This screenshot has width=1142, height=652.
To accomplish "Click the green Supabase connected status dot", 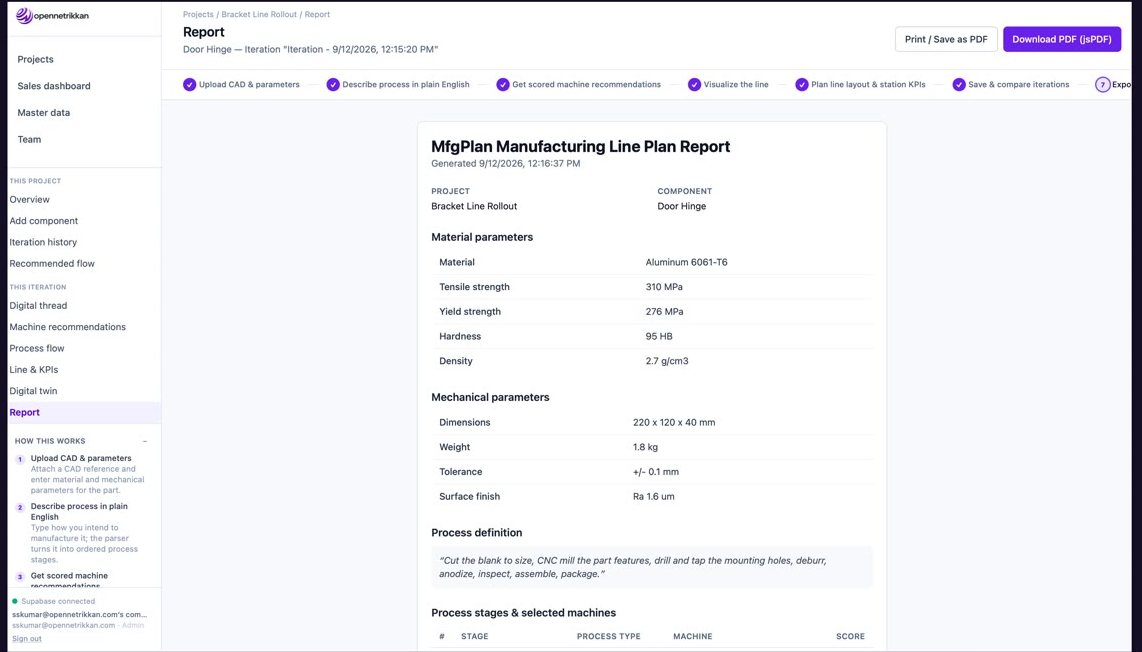I will [15, 602].
